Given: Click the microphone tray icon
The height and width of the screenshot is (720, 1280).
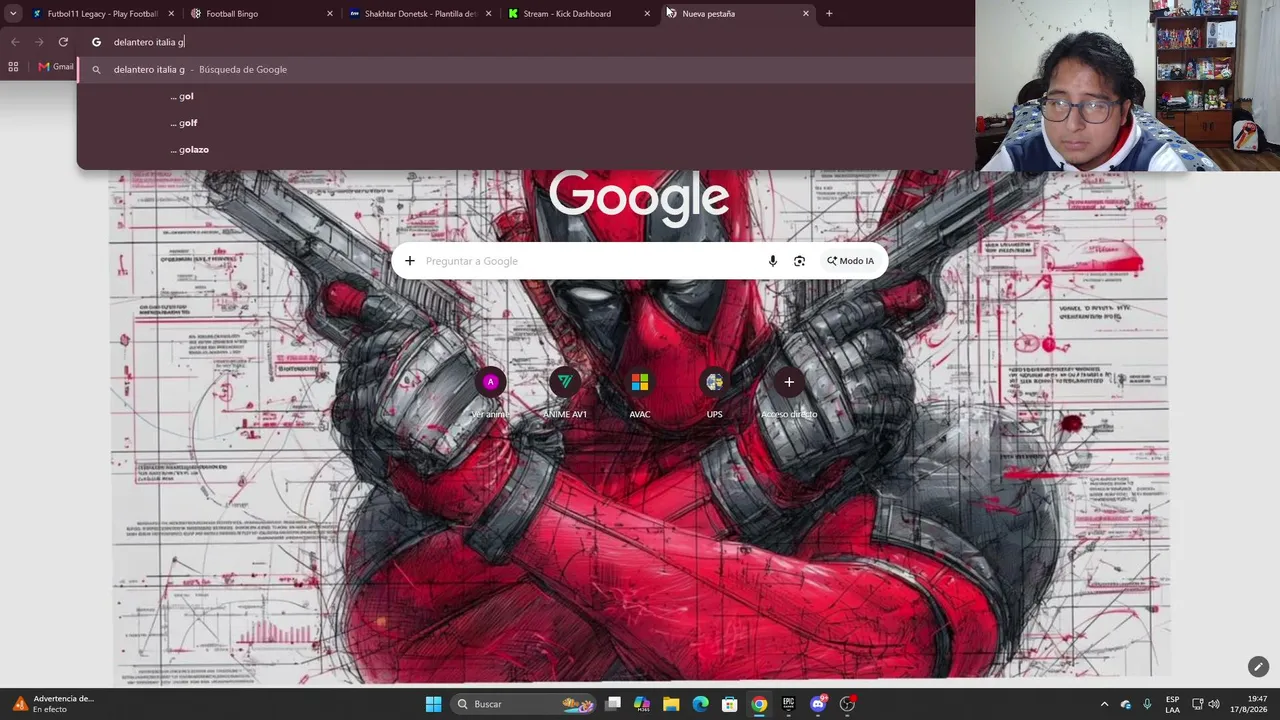Looking at the screenshot, I should pyautogui.click(x=1147, y=704).
